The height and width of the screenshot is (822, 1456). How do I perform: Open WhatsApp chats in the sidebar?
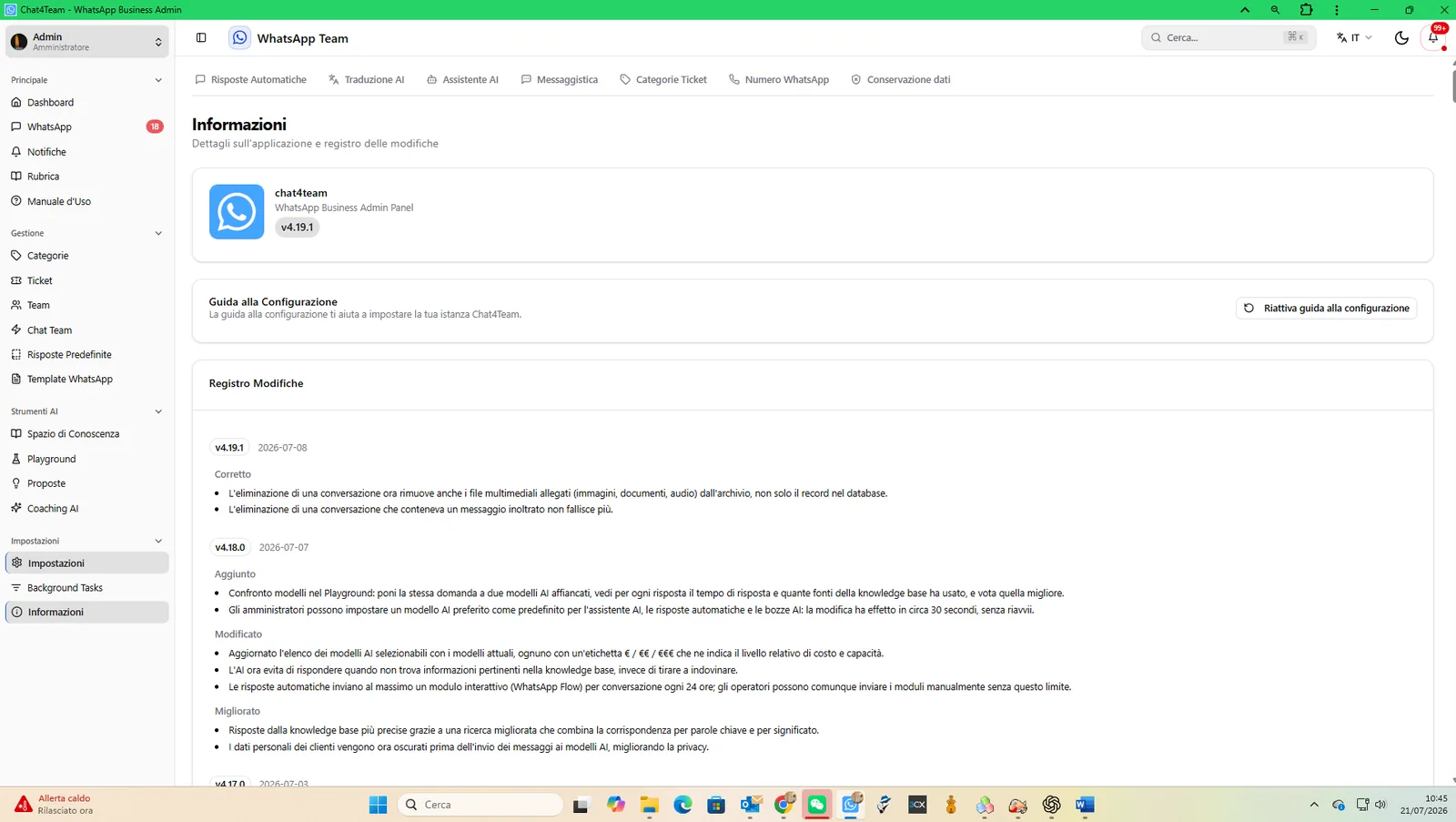[86, 127]
